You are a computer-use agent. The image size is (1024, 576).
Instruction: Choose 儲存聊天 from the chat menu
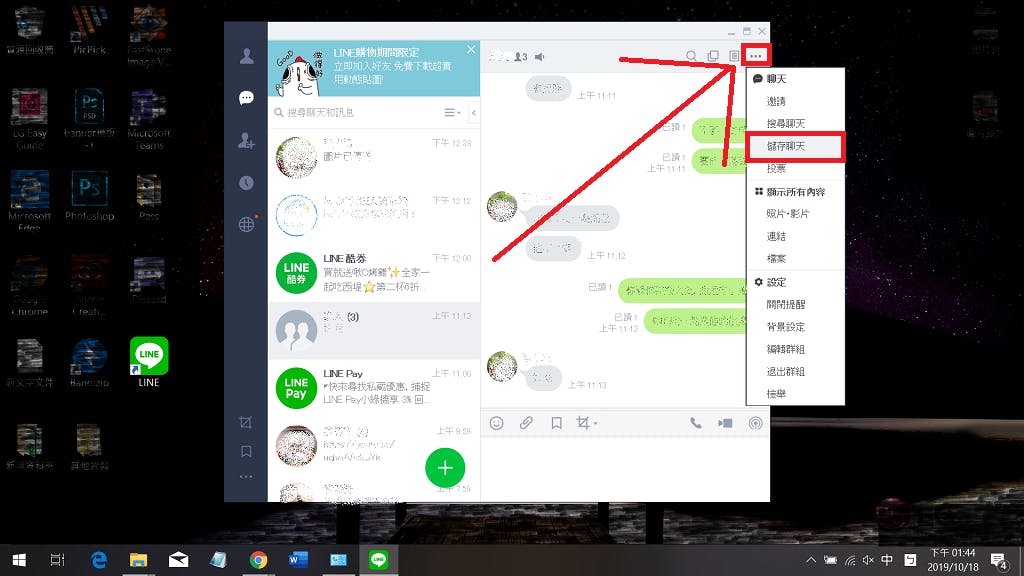pos(795,146)
